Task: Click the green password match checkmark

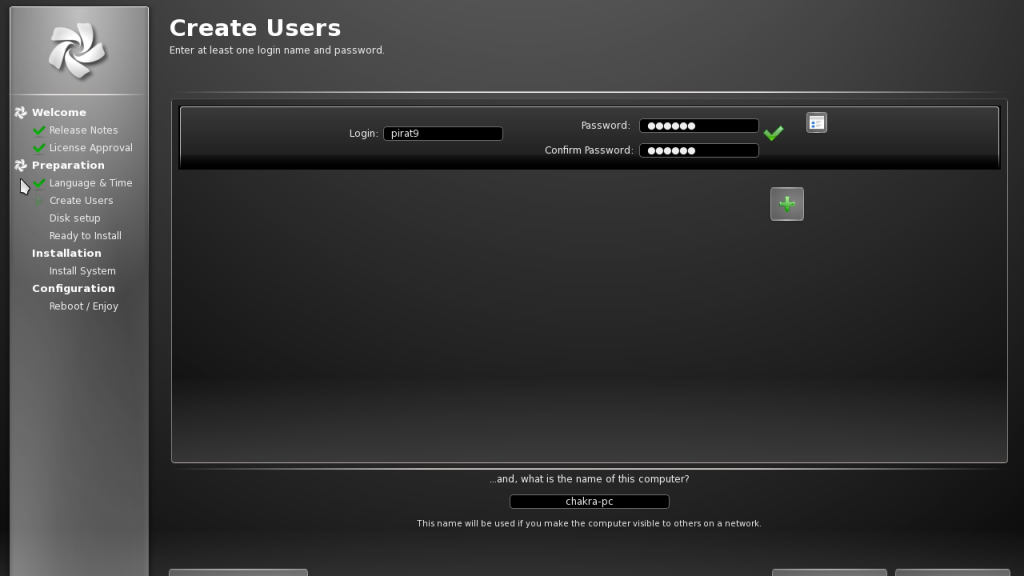Action: point(773,133)
